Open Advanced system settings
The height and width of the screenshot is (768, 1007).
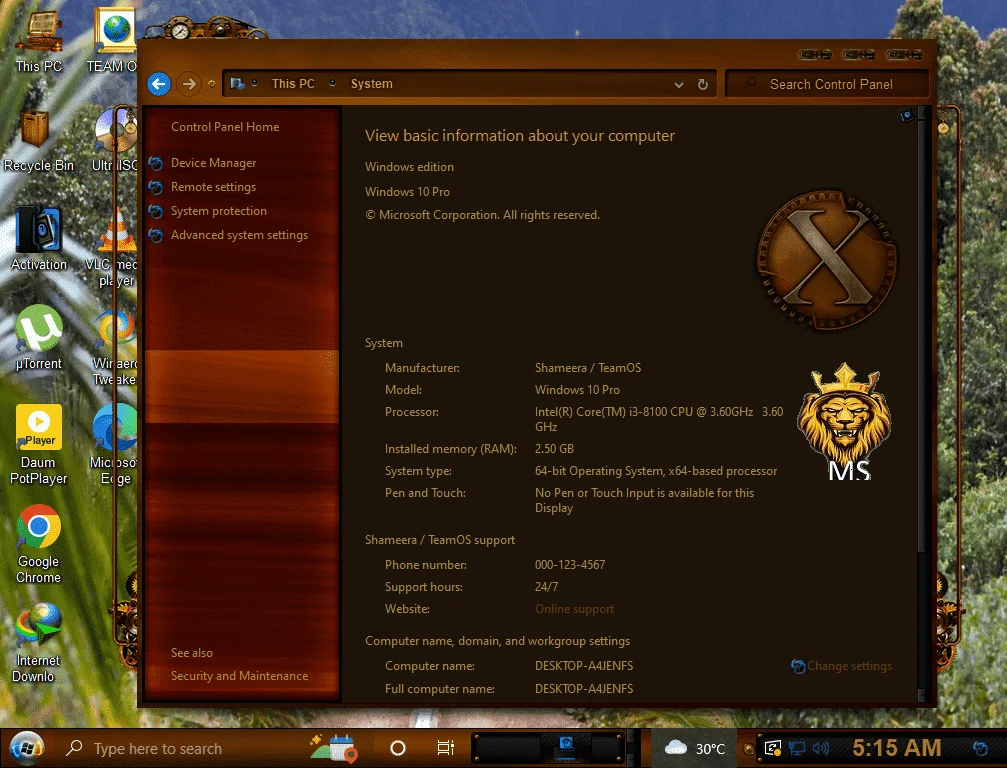(239, 235)
